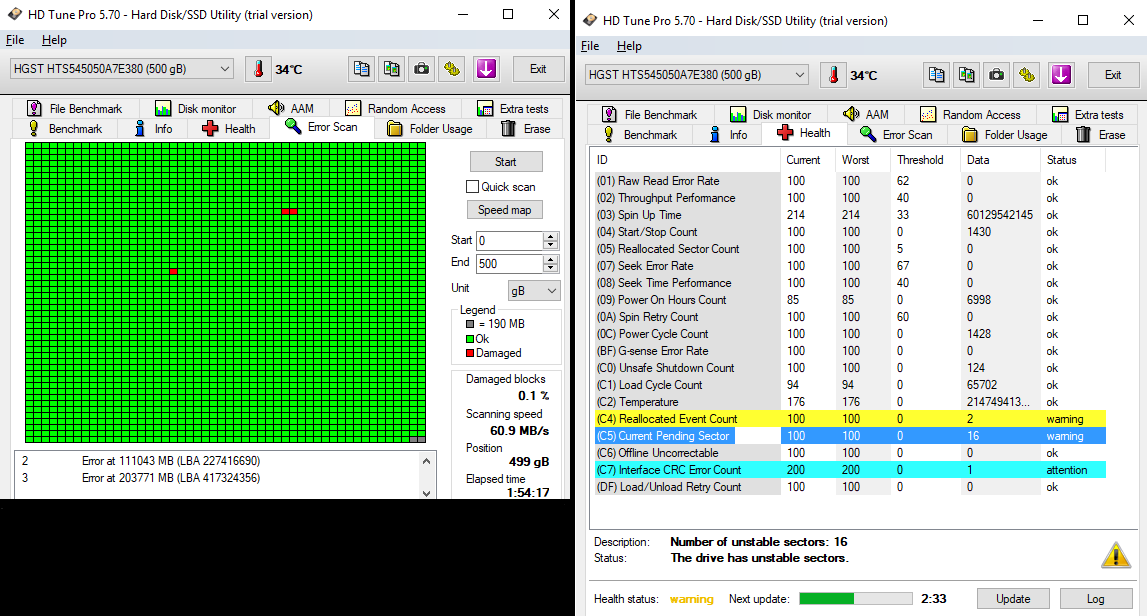
Task: Click Log button in Health window
Action: point(1096,598)
